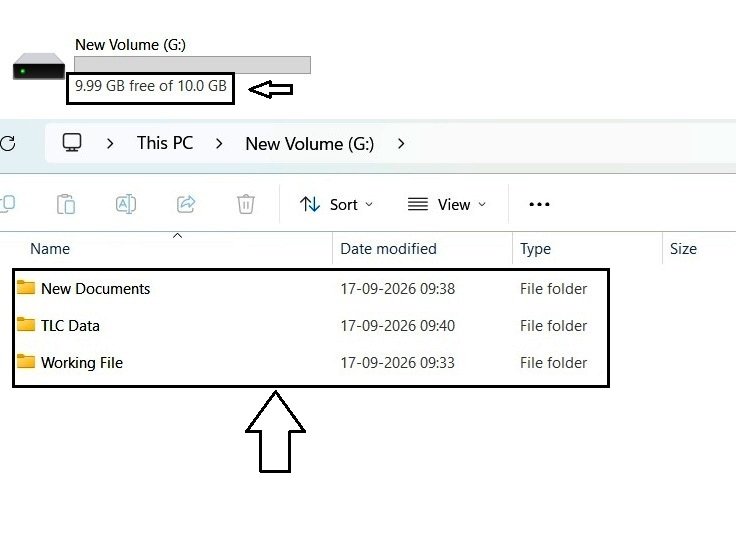
Task: Expand the chevron after This PC
Action: click(219, 144)
